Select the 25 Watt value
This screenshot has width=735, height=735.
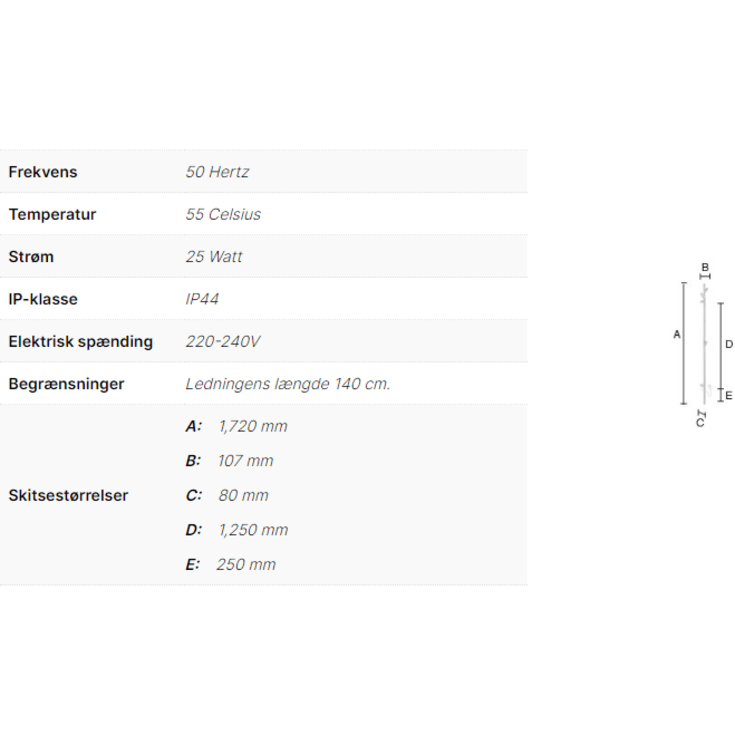214,256
